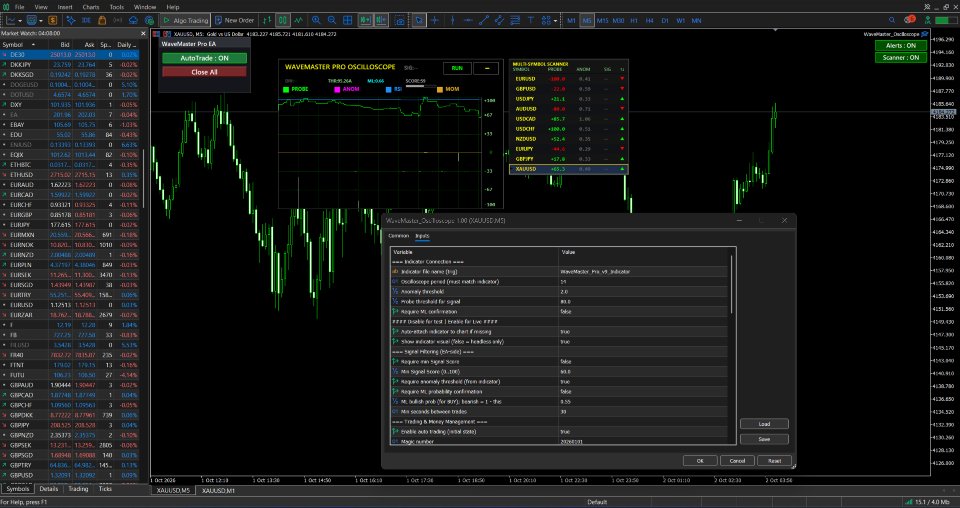Toggle auto scroll chart icon
Viewport: 960px width, 508px height.
pyautogui.click(x=366, y=20)
